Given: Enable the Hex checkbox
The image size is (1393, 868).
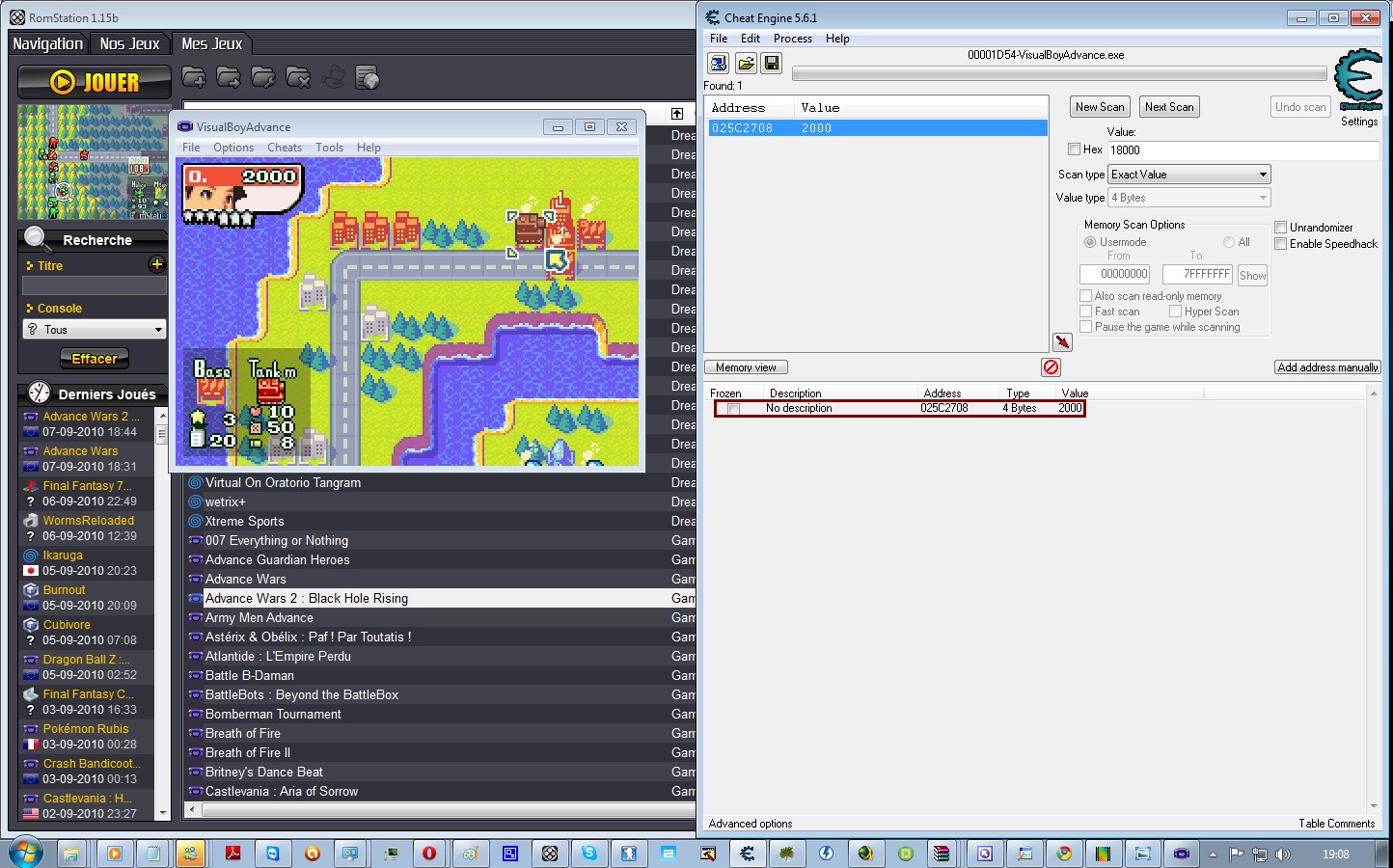Looking at the screenshot, I should [1074, 149].
